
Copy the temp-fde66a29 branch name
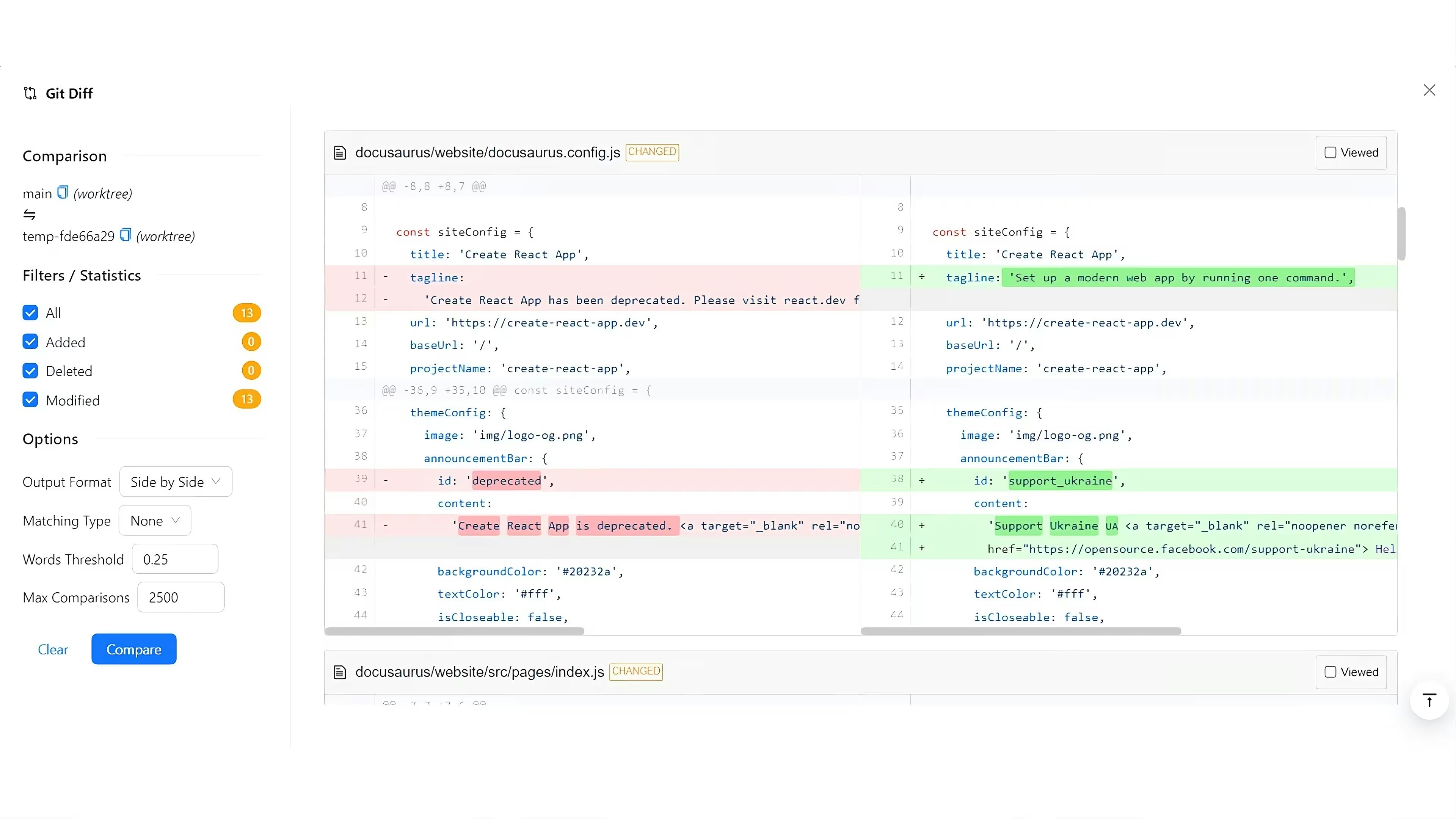point(126,235)
